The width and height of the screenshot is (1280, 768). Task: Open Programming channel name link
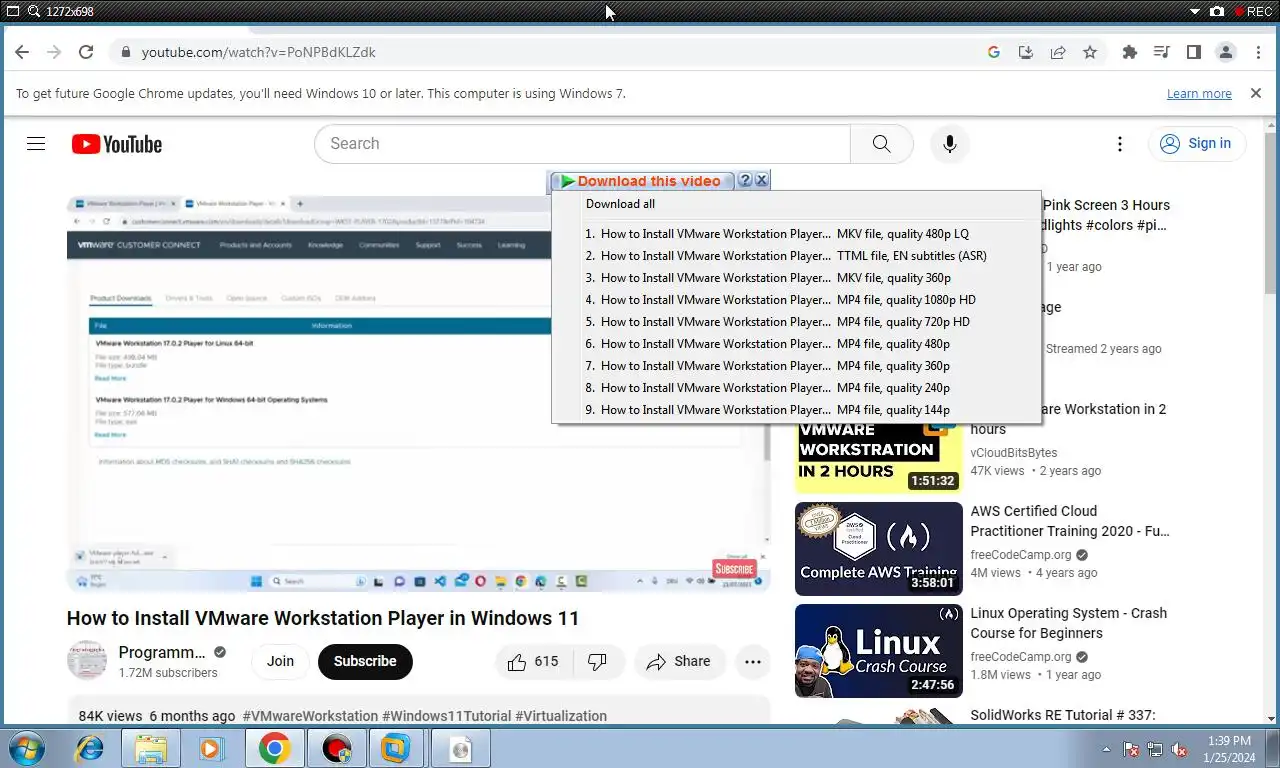tap(162, 652)
